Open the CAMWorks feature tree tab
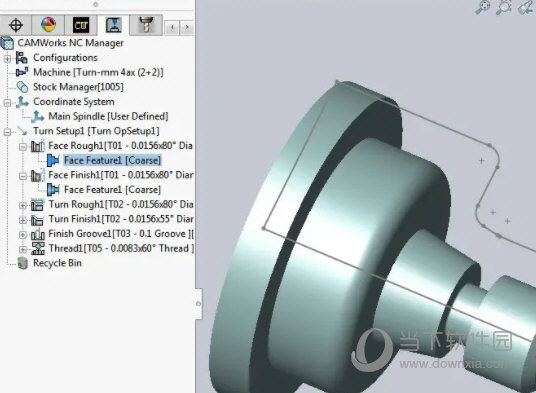The image size is (536, 393). coord(81,25)
